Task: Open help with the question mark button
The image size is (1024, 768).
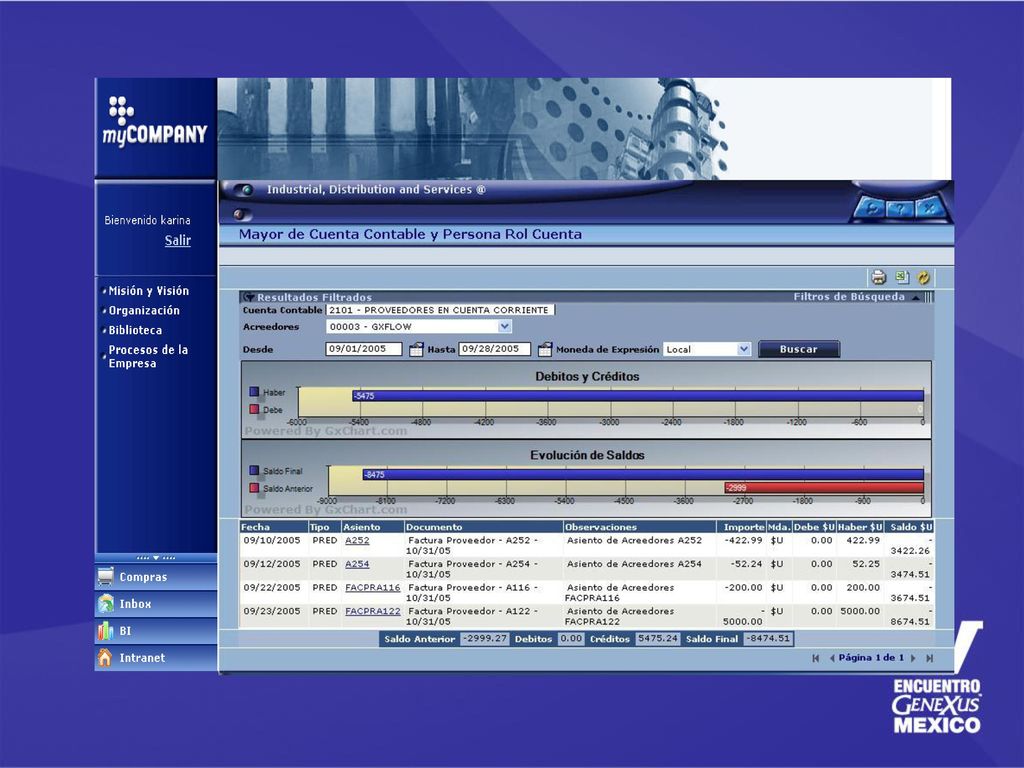Action: point(900,209)
